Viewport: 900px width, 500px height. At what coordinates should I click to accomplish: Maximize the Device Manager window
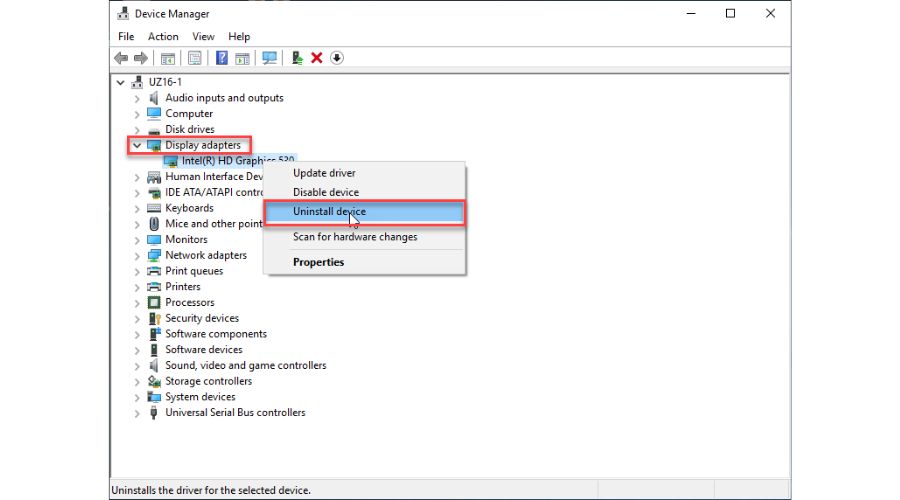tap(730, 13)
